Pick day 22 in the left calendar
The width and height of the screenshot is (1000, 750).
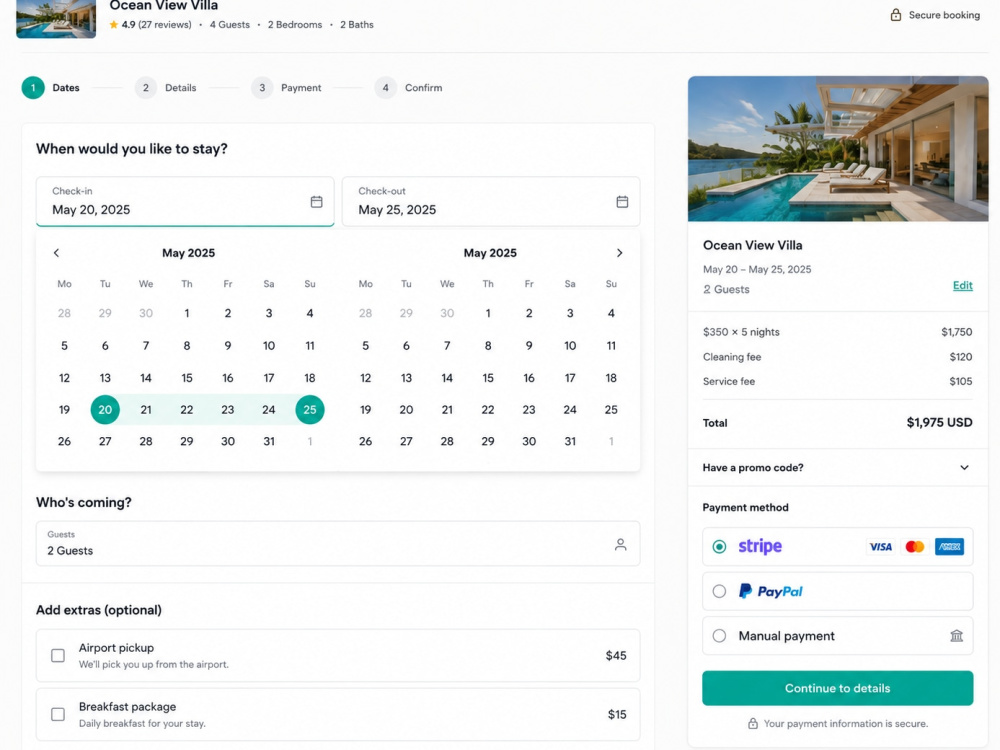coord(187,409)
